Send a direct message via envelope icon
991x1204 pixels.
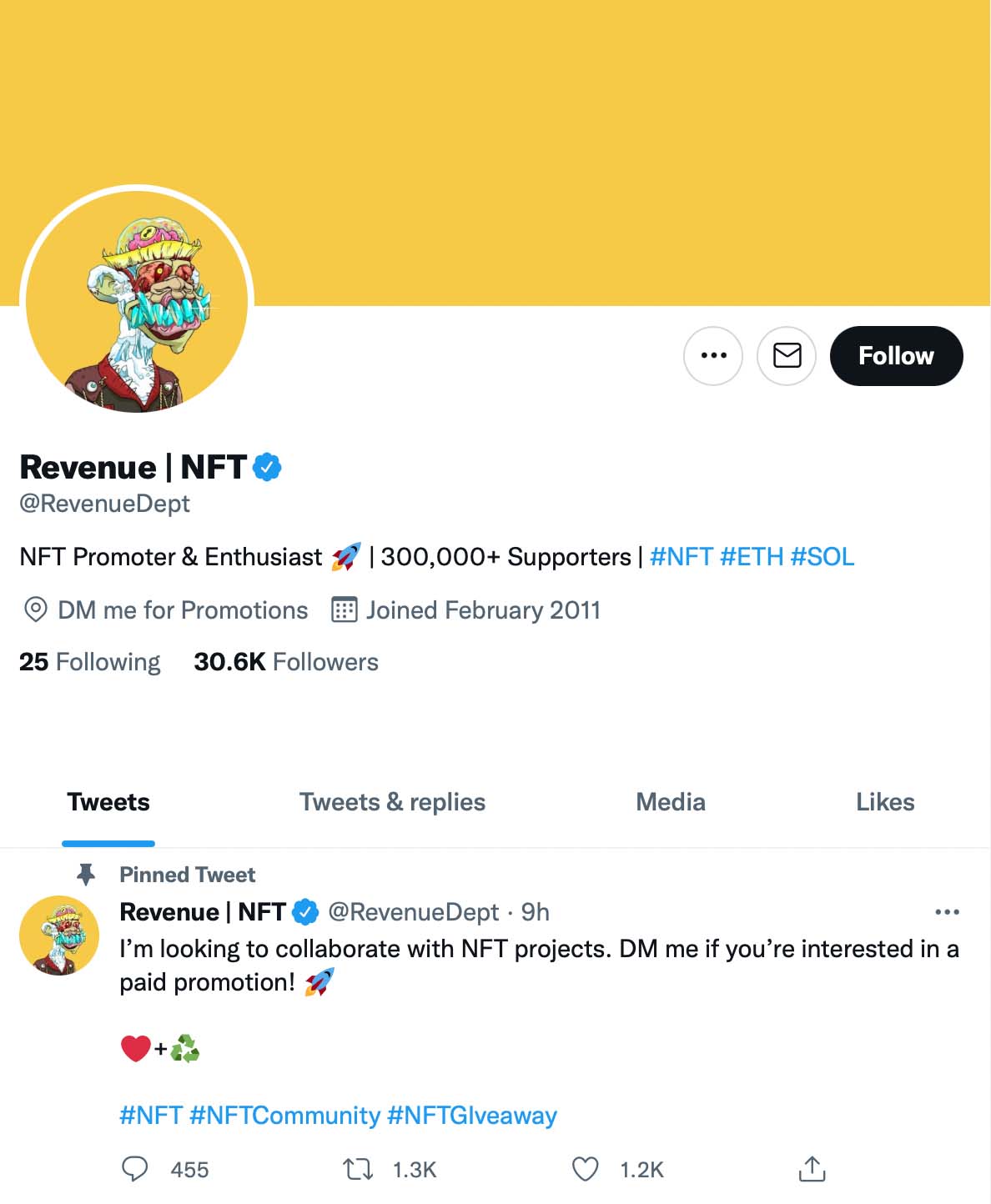pyautogui.click(x=786, y=356)
